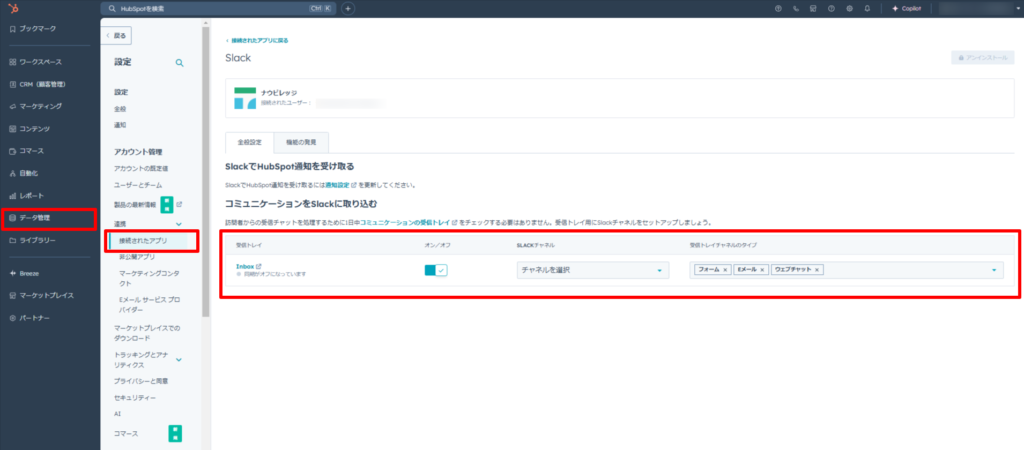
Task: Select アカウントの既定値 in sidebar
Action: [141, 169]
